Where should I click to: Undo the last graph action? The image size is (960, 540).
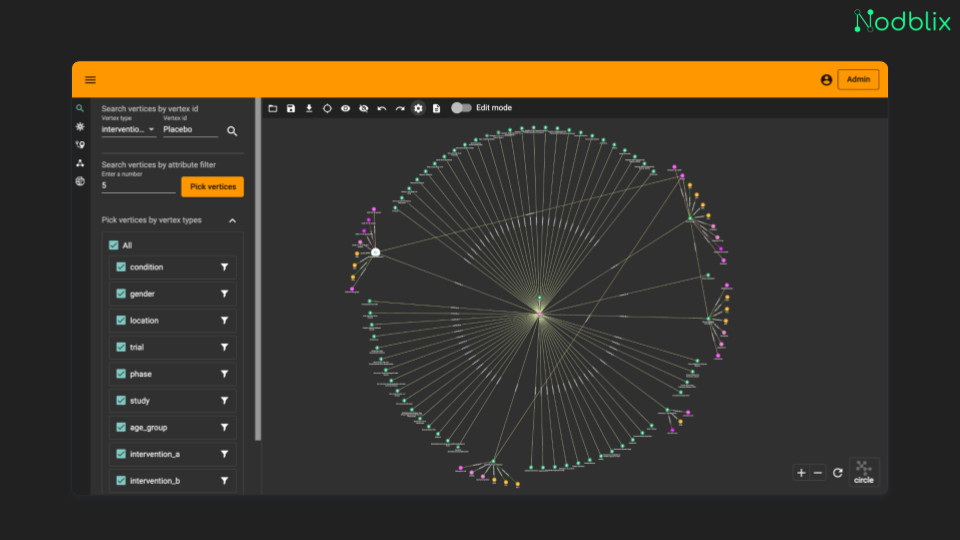(381, 108)
